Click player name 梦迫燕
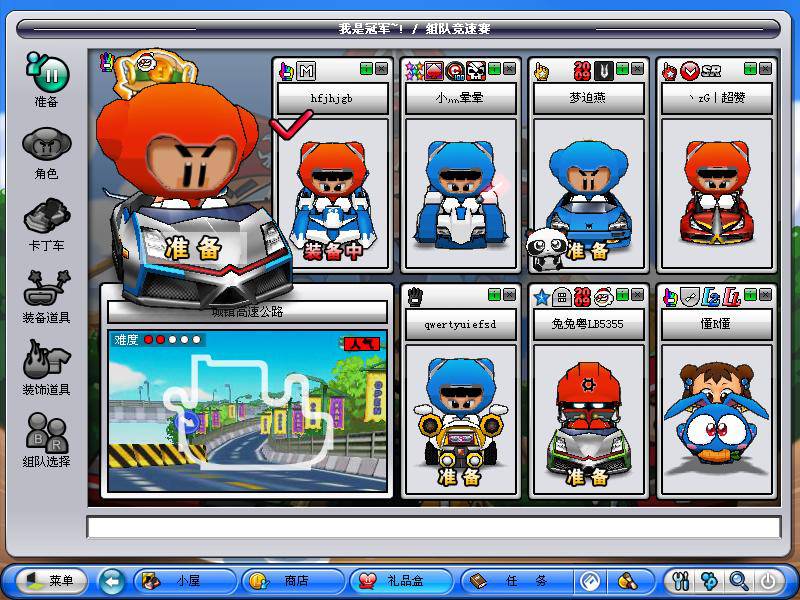The width and height of the screenshot is (800, 600). pos(589,98)
